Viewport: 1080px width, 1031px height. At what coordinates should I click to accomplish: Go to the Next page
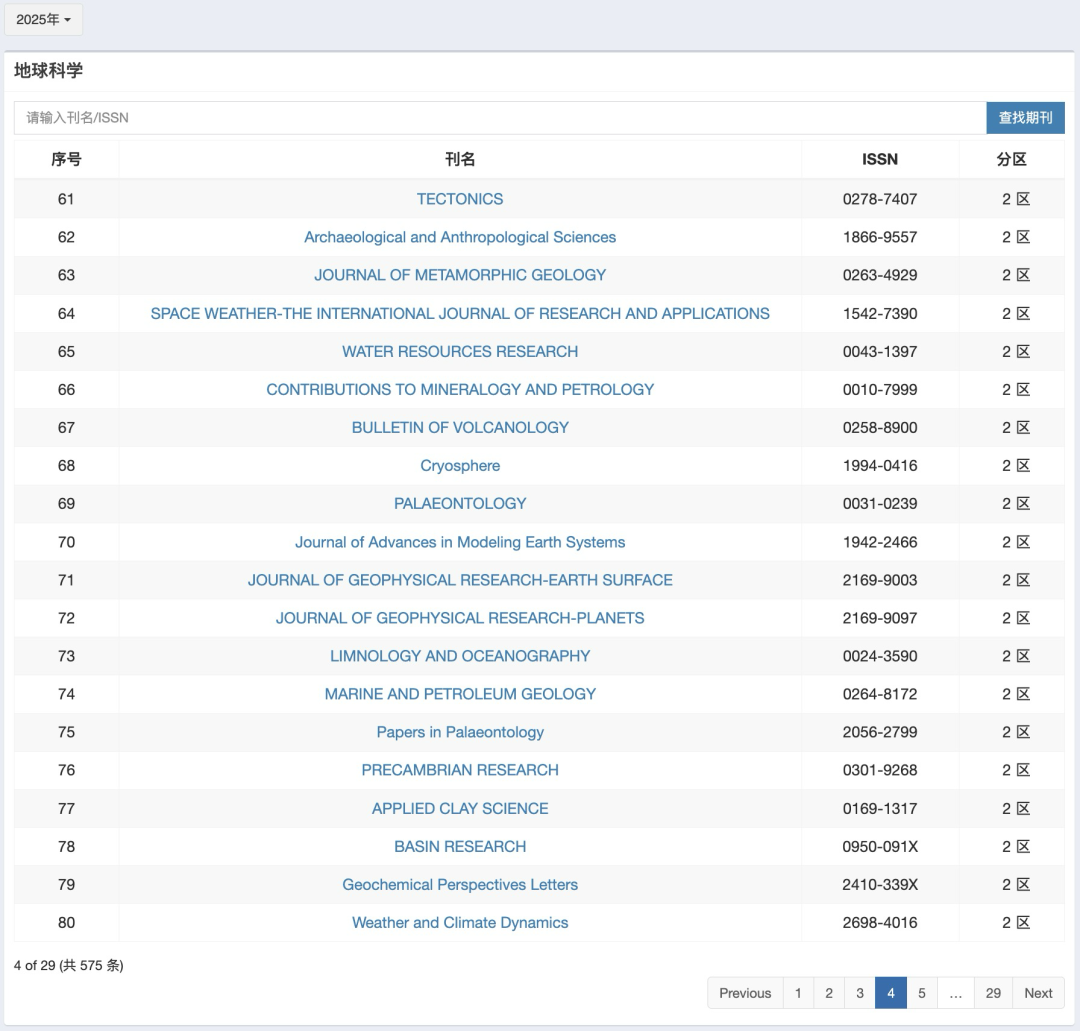[1038, 993]
